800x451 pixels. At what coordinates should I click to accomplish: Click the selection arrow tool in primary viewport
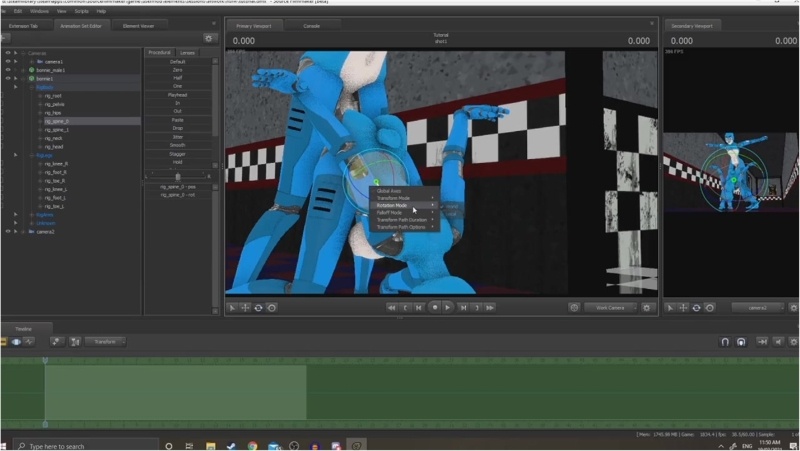coord(232,308)
